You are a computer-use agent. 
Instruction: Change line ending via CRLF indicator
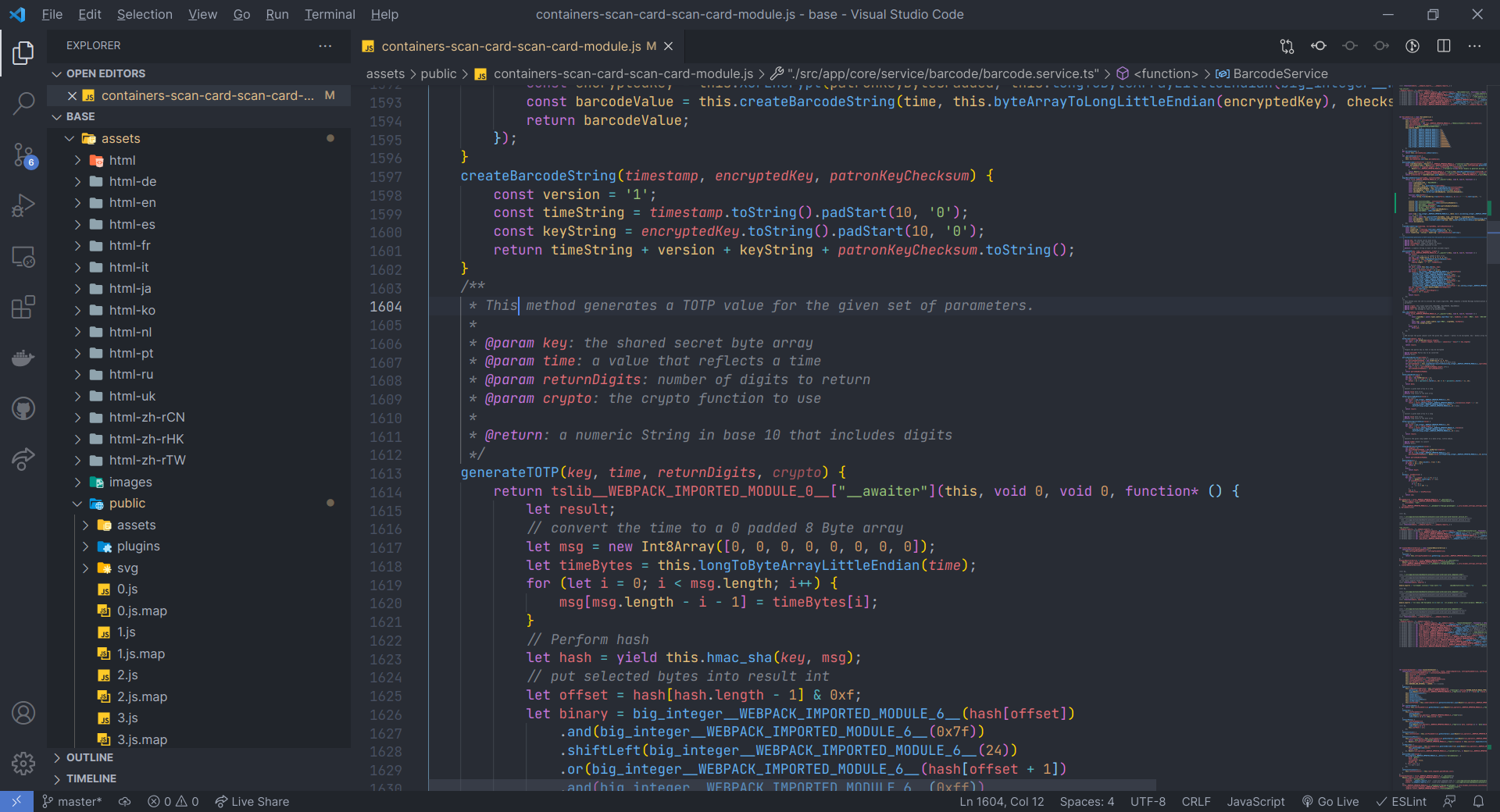click(x=1196, y=802)
